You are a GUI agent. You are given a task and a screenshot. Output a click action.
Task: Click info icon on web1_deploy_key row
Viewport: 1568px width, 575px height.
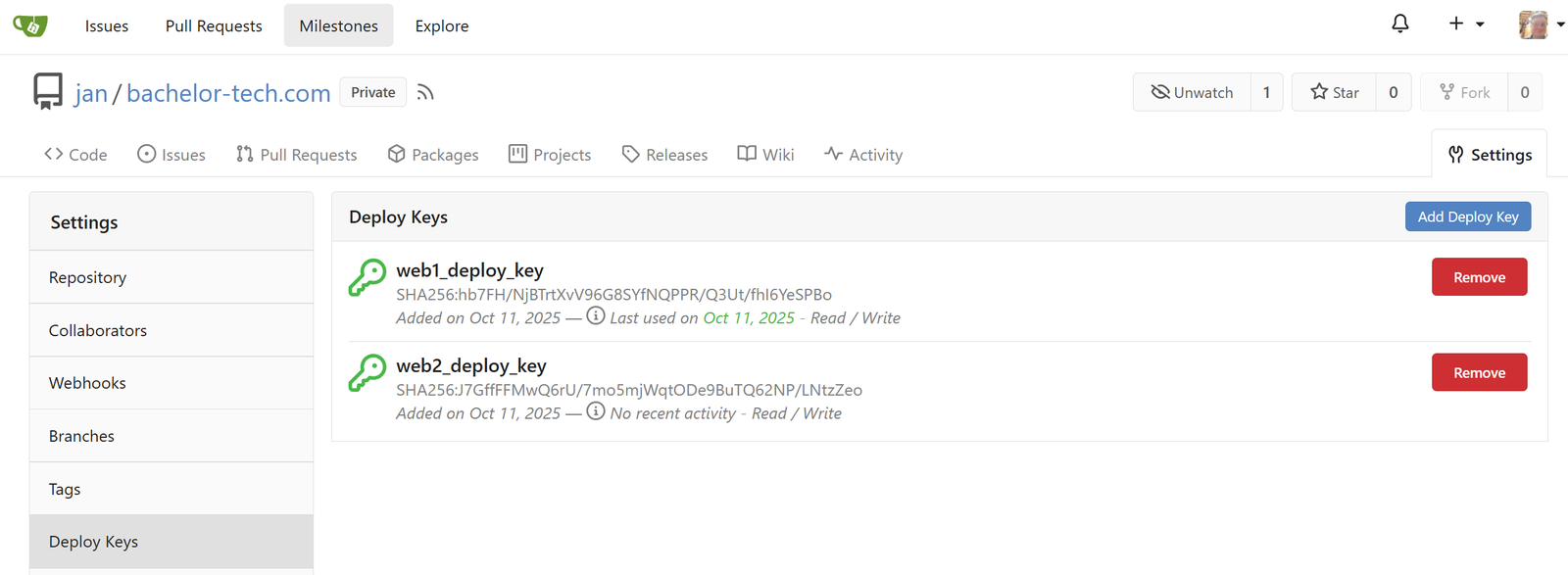[596, 315]
